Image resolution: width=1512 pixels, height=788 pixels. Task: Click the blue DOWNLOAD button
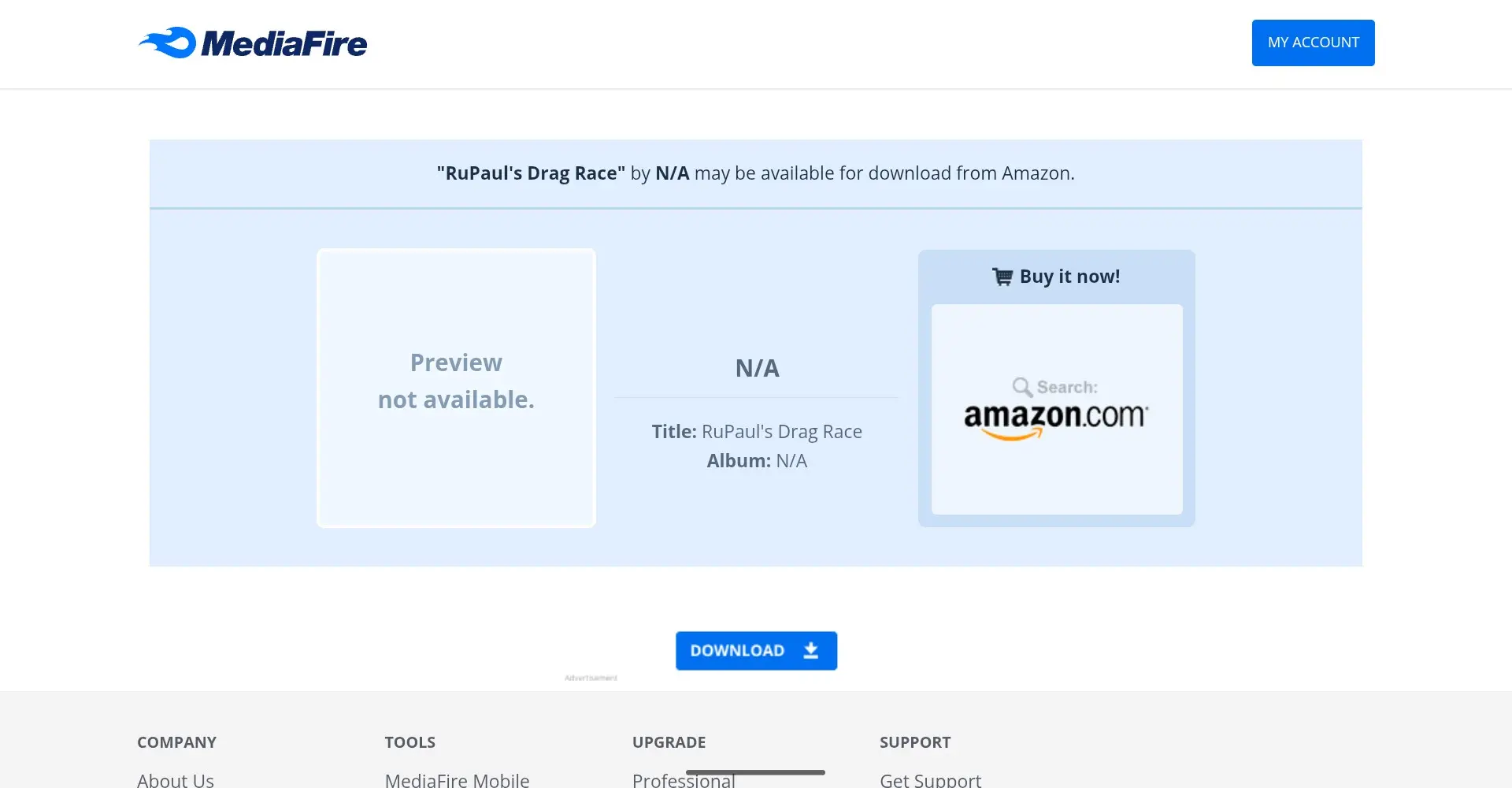point(756,651)
